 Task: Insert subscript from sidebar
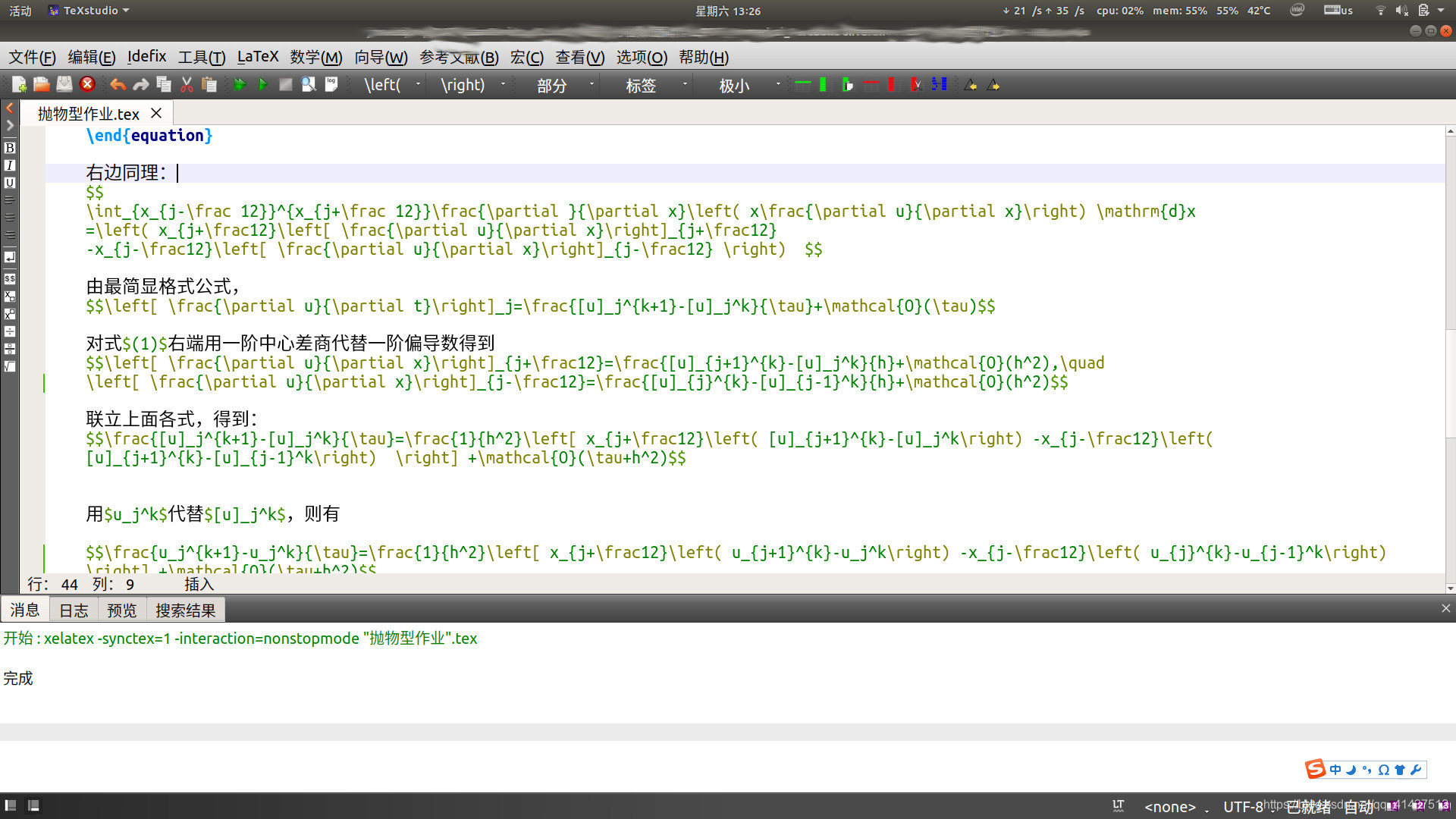coord(10,297)
